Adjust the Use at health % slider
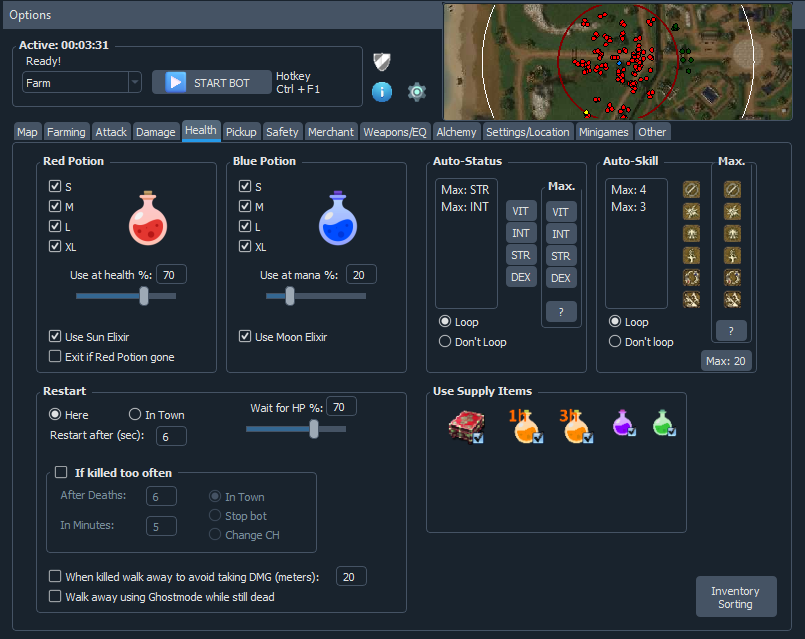Image resolution: width=805 pixels, height=639 pixels. click(144, 296)
